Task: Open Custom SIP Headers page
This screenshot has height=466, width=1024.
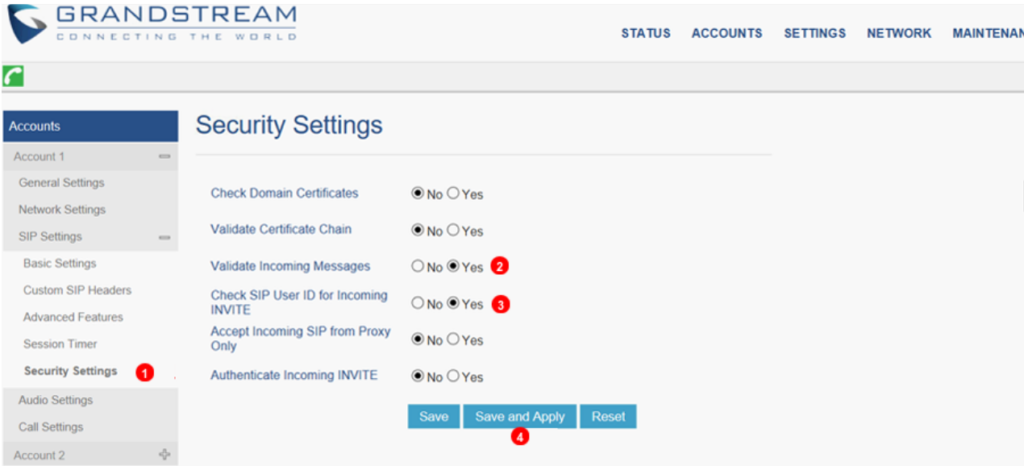Action: (77, 290)
